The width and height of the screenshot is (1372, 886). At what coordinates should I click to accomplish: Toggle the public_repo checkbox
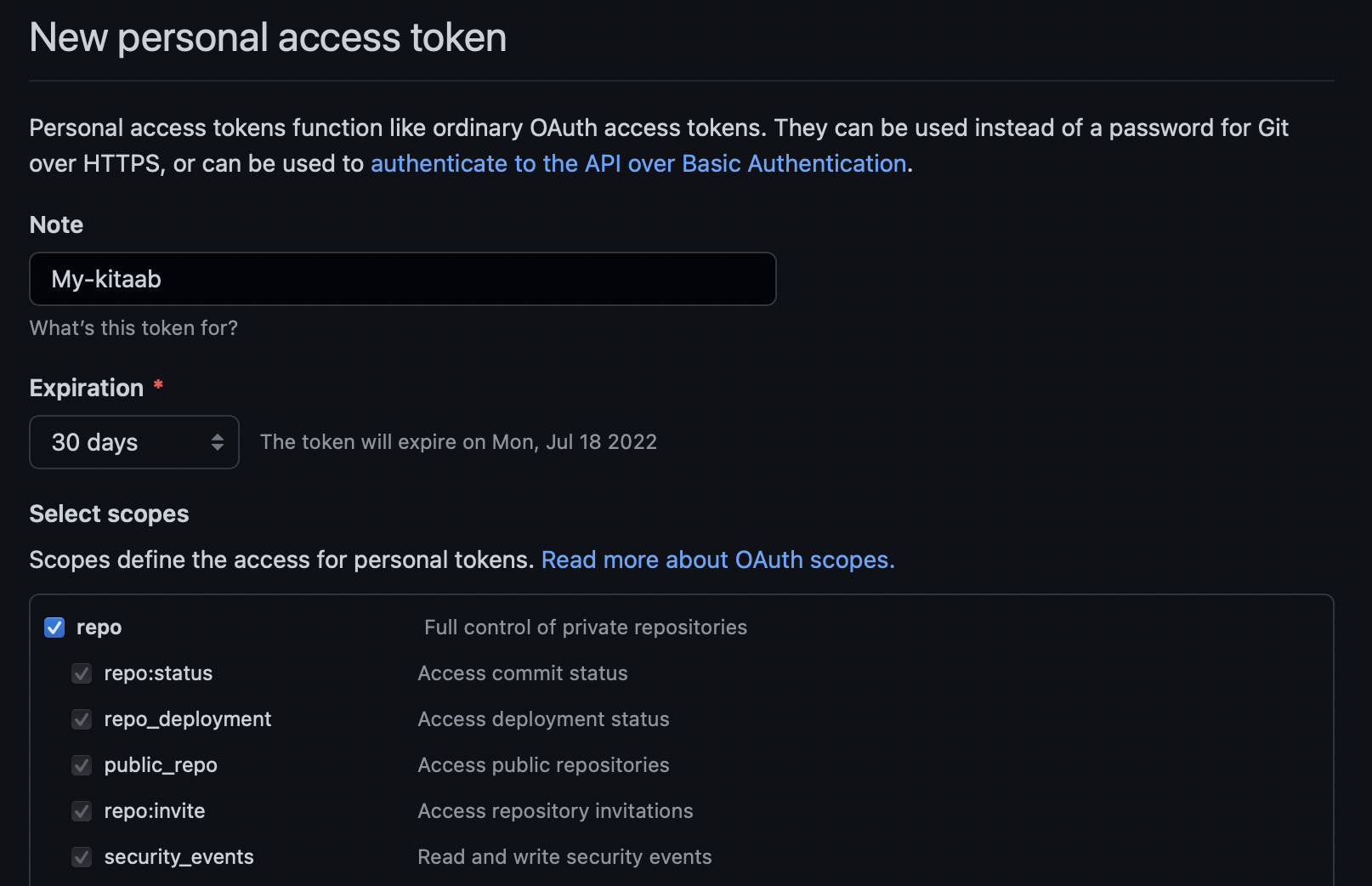pos(82,765)
